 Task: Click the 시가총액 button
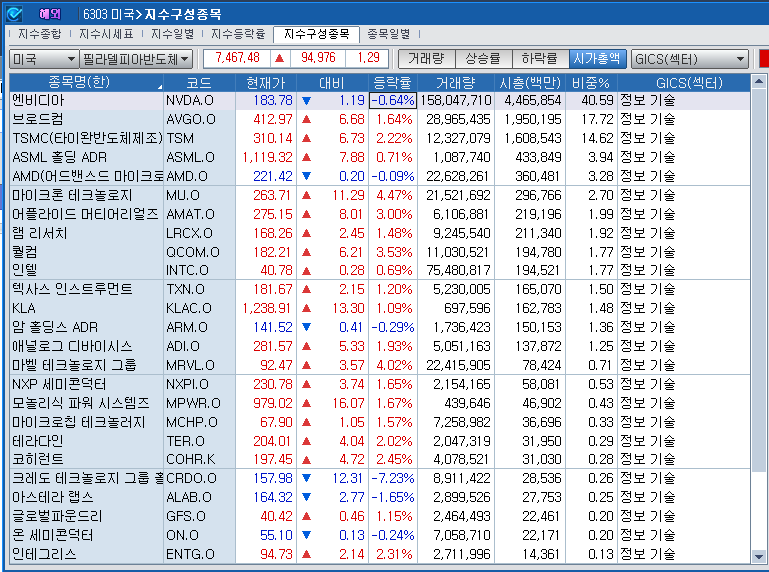[597, 59]
